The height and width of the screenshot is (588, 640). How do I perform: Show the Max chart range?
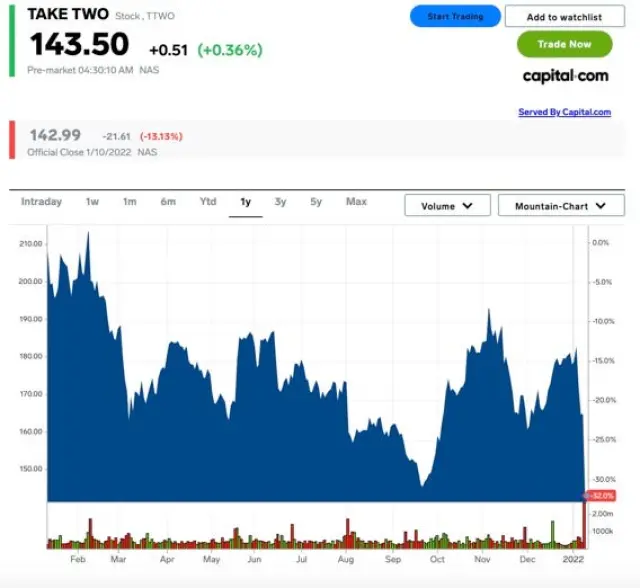click(356, 202)
